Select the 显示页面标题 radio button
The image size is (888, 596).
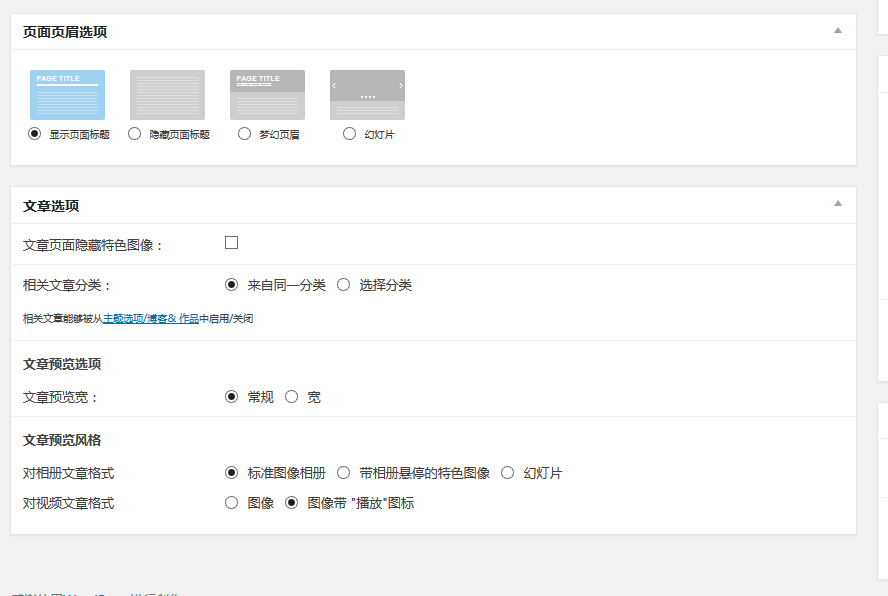pyautogui.click(x=35, y=134)
